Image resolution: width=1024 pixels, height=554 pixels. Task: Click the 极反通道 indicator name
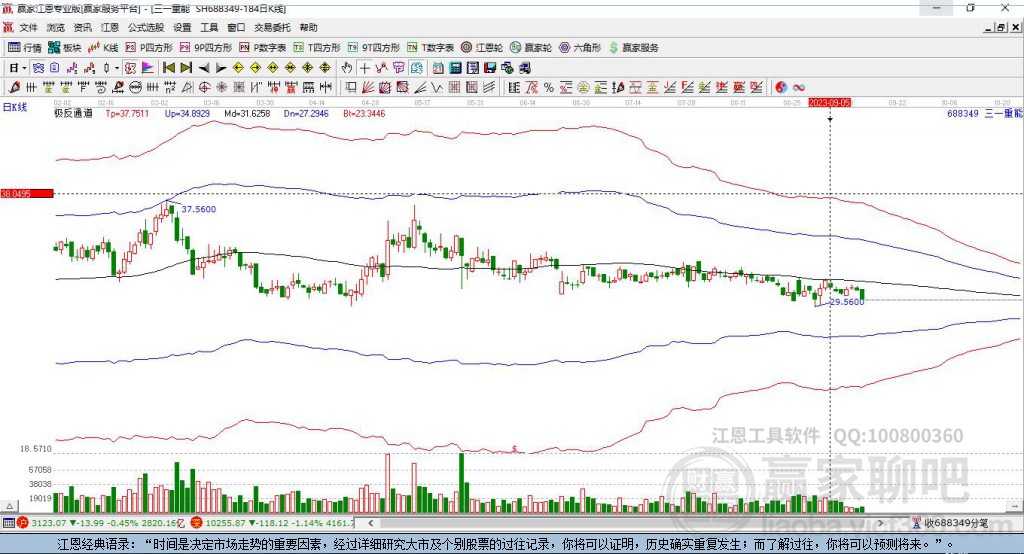pos(73,114)
